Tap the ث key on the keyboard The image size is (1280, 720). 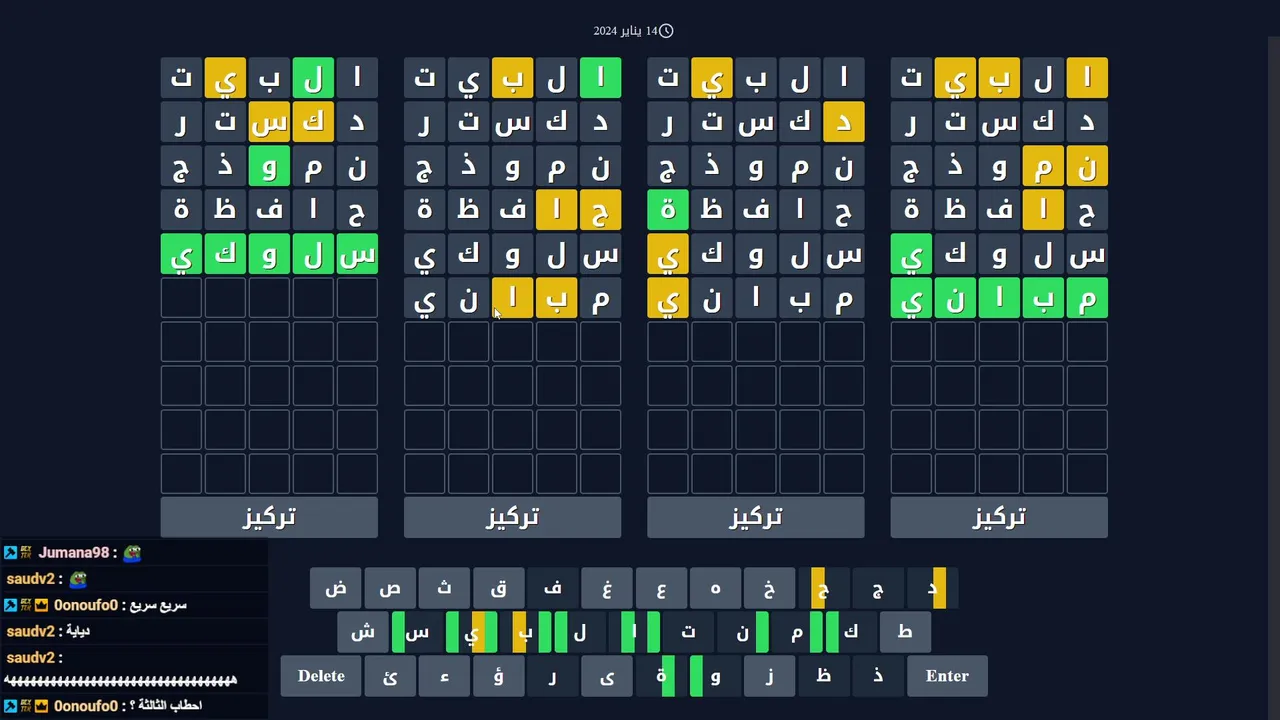[444, 588]
